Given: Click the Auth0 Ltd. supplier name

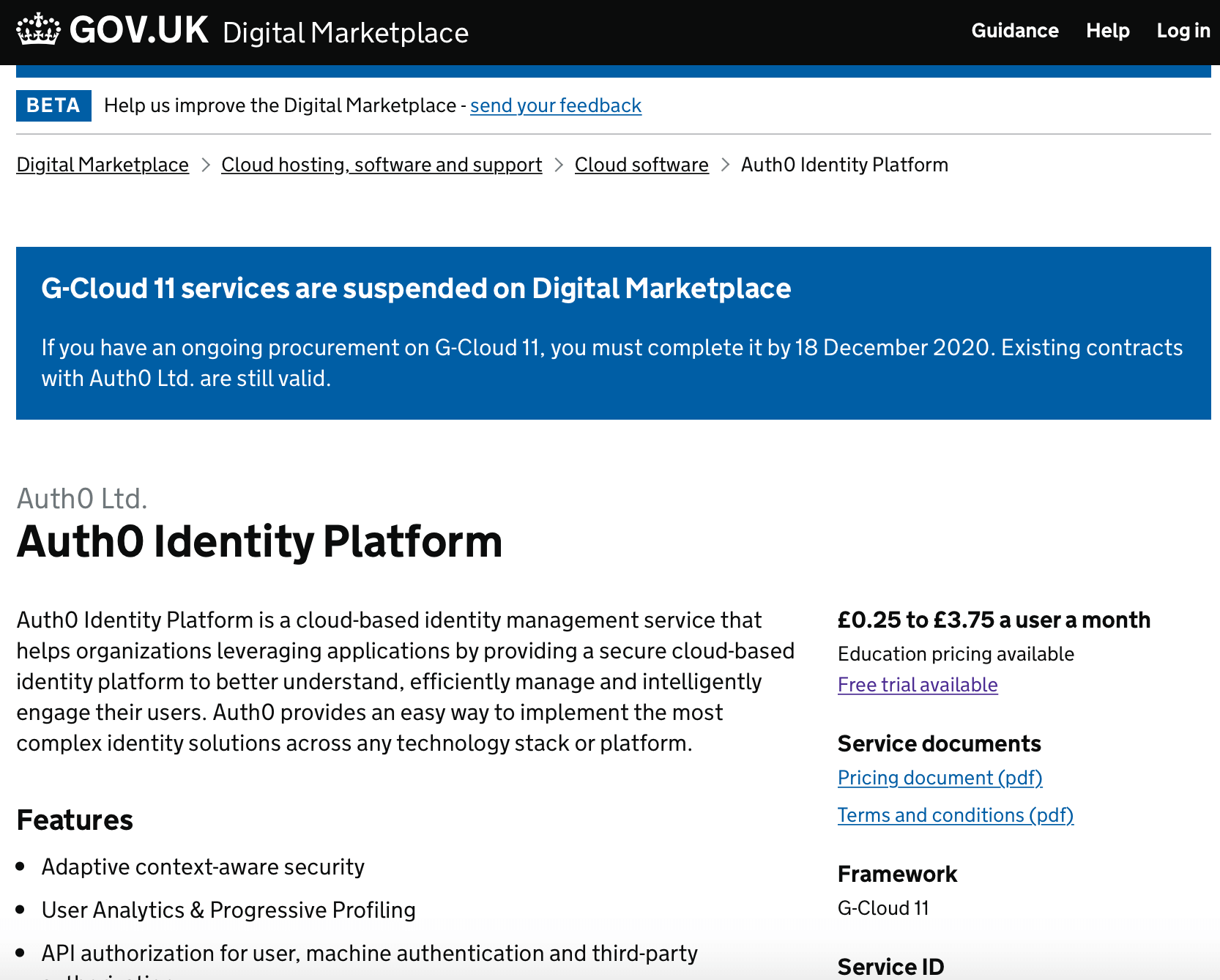Looking at the screenshot, I should pyautogui.click(x=82, y=499).
